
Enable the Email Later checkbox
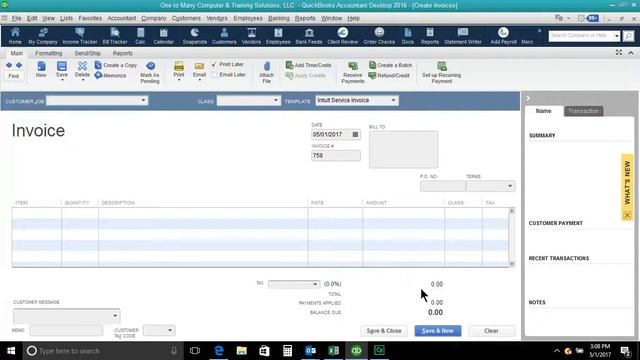pyautogui.click(x=214, y=75)
